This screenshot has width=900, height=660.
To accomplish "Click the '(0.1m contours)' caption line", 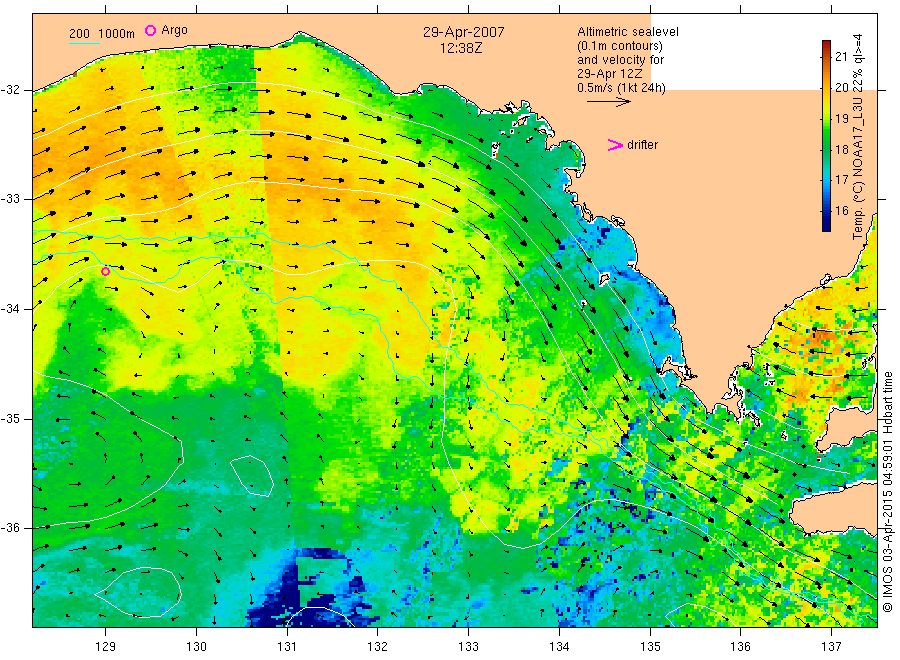I will (620, 46).
